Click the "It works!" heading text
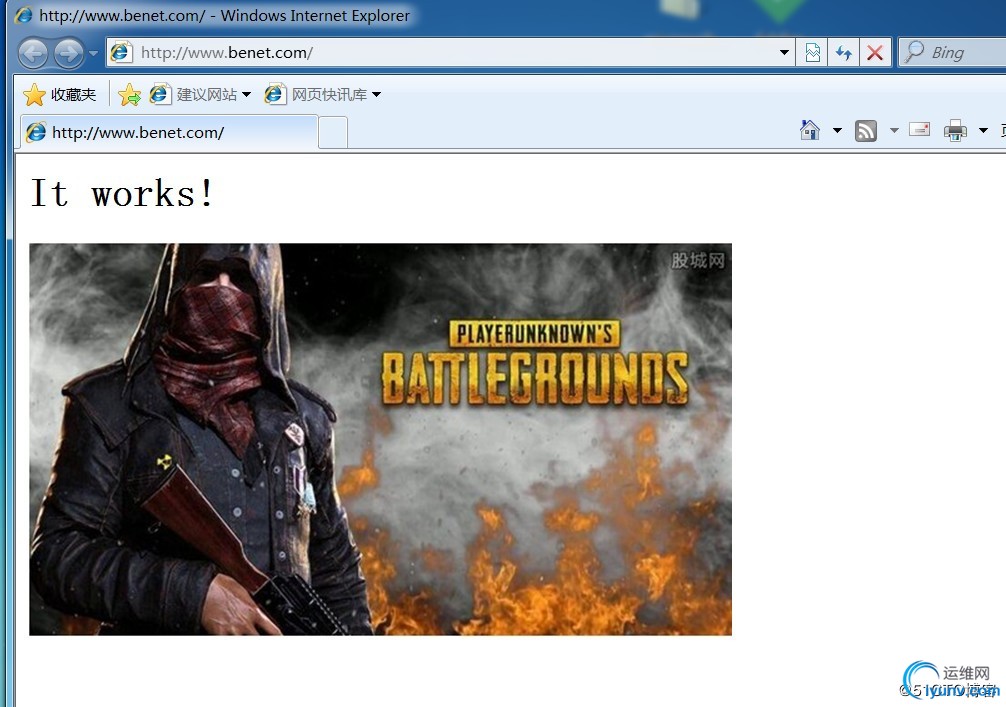Screen dimensions: 1006x707 click(123, 193)
